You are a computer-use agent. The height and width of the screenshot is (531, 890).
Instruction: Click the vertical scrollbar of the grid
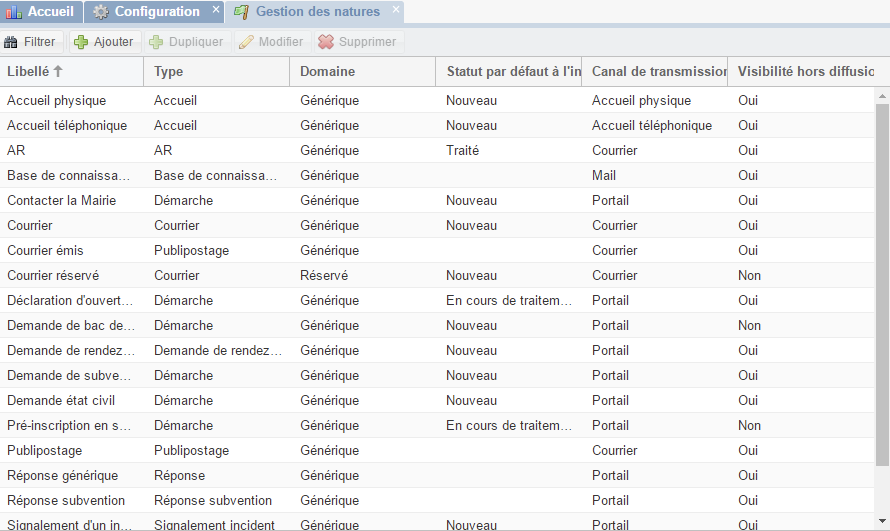tap(882, 280)
